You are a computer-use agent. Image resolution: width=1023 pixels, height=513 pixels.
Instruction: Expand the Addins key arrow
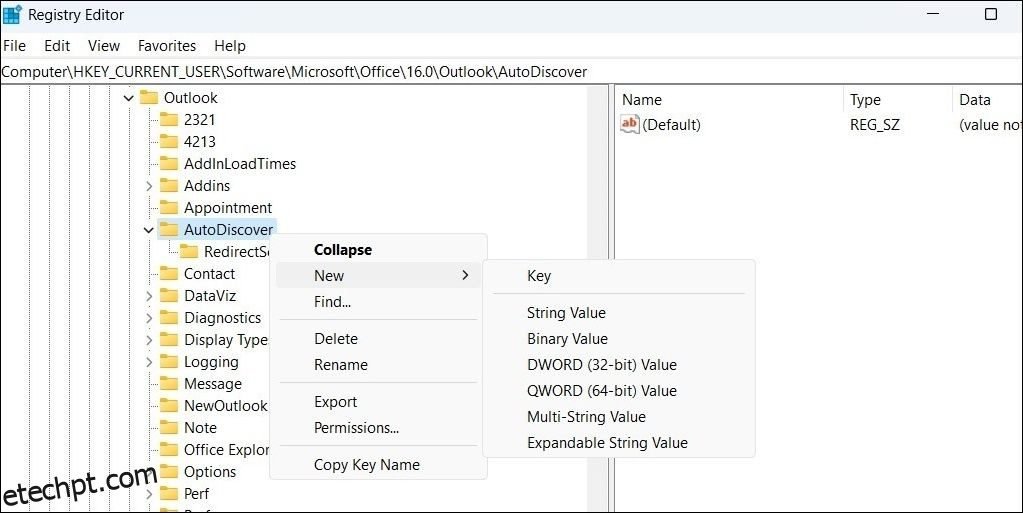(149, 186)
